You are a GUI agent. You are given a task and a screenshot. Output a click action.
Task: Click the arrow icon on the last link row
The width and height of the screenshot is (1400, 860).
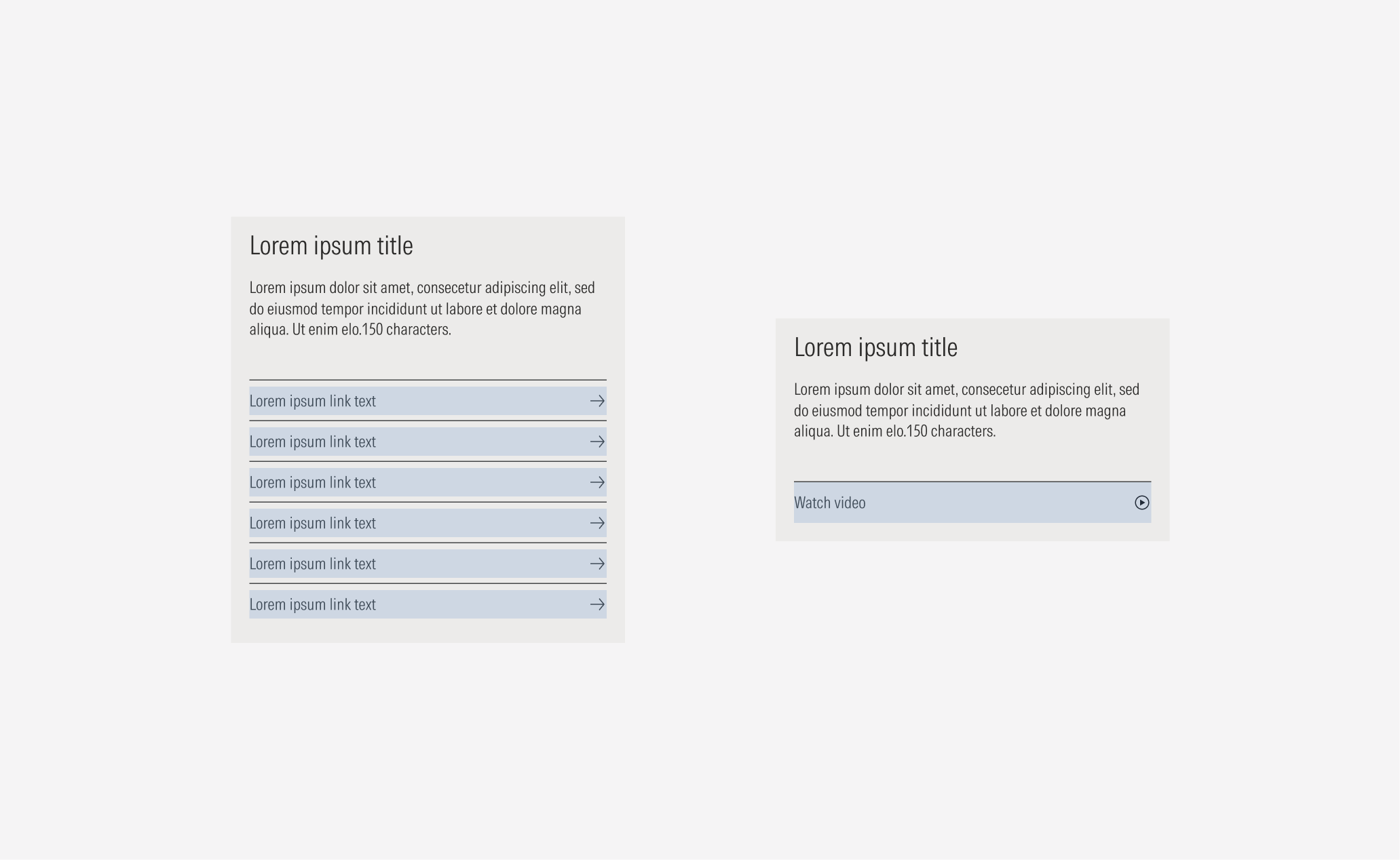point(597,604)
